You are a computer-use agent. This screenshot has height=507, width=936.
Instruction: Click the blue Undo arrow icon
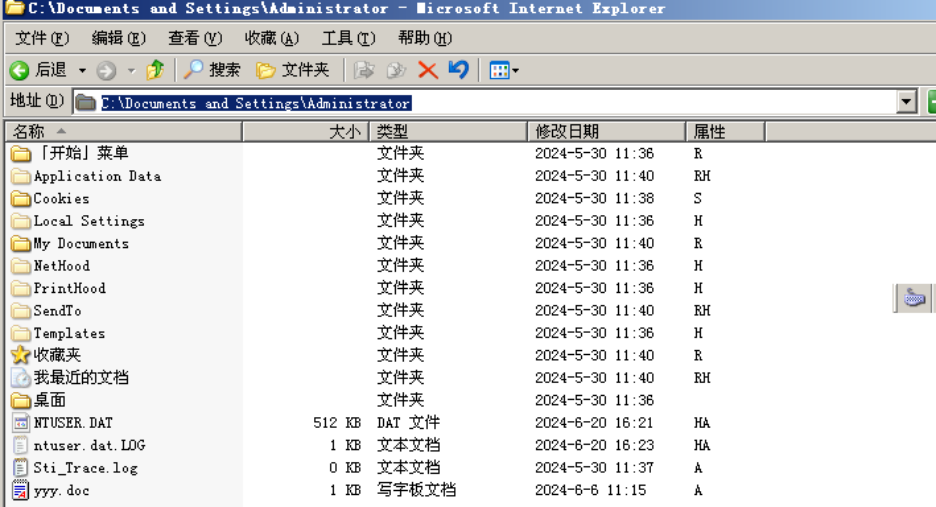tap(458, 69)
